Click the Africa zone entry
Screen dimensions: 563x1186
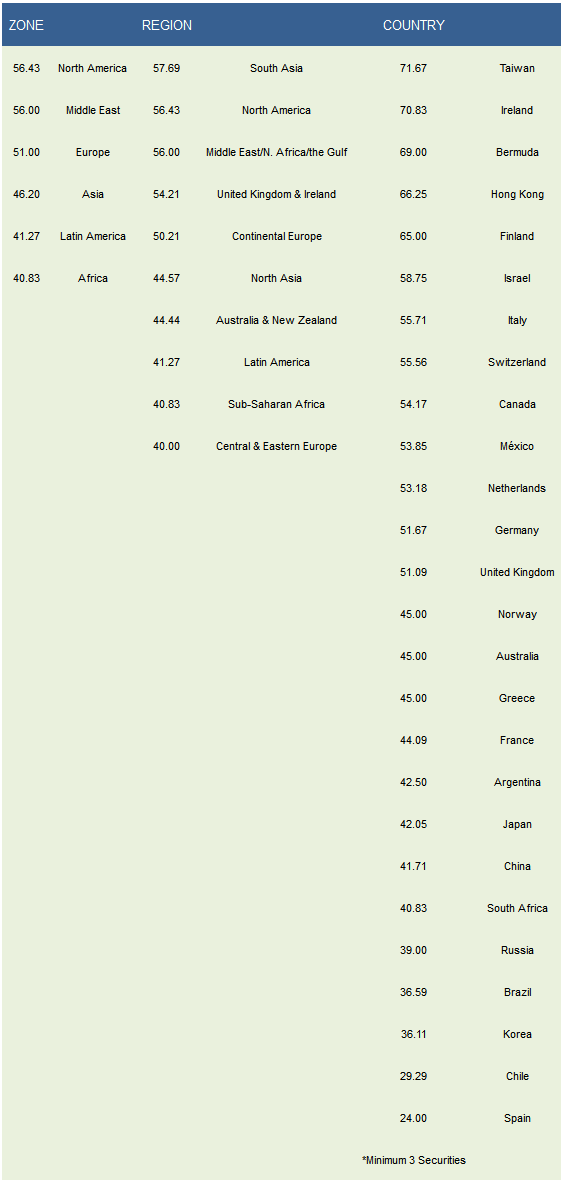(93, 278)
